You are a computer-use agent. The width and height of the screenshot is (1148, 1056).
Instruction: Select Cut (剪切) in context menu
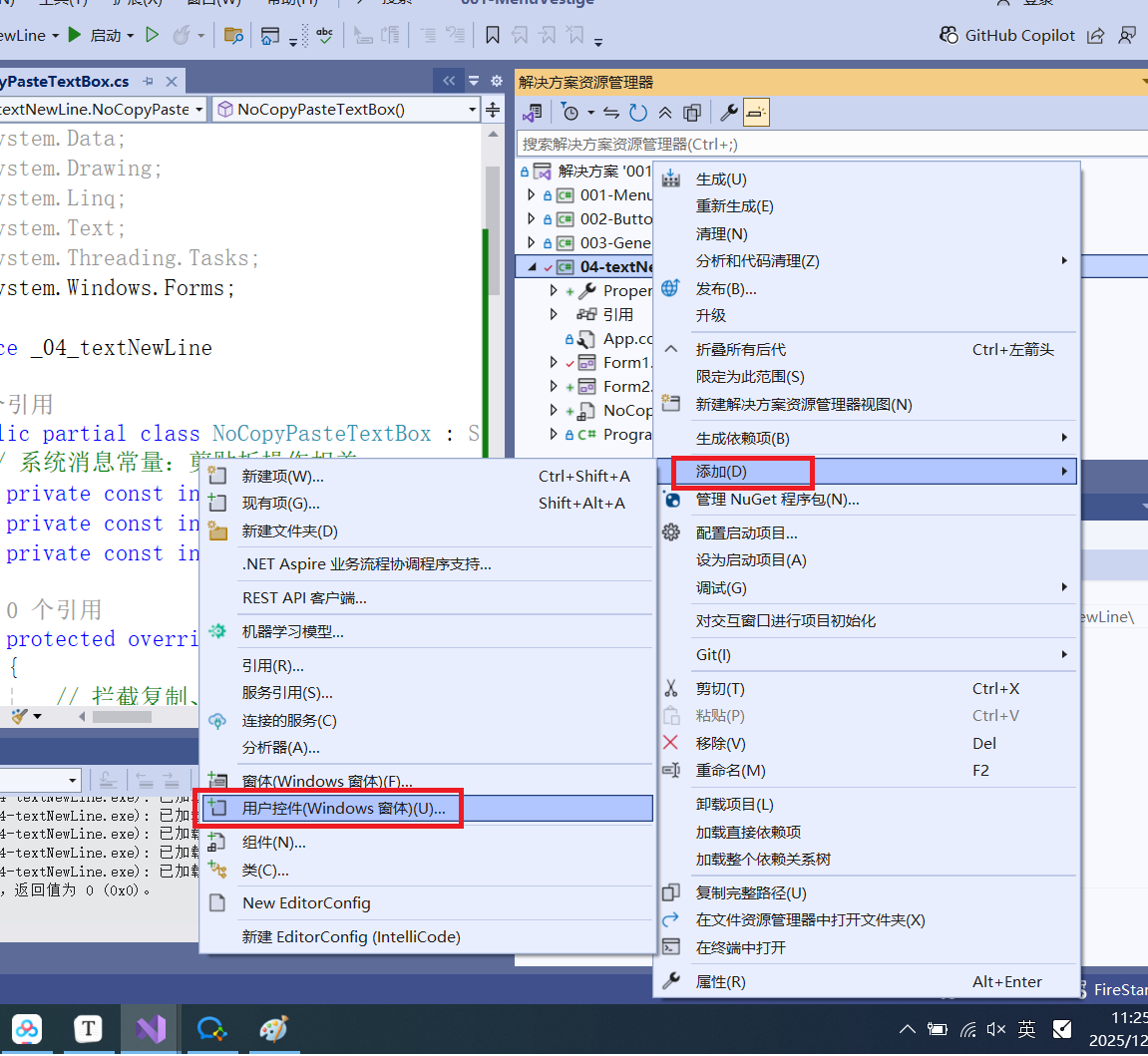click(x=867, y=689)
